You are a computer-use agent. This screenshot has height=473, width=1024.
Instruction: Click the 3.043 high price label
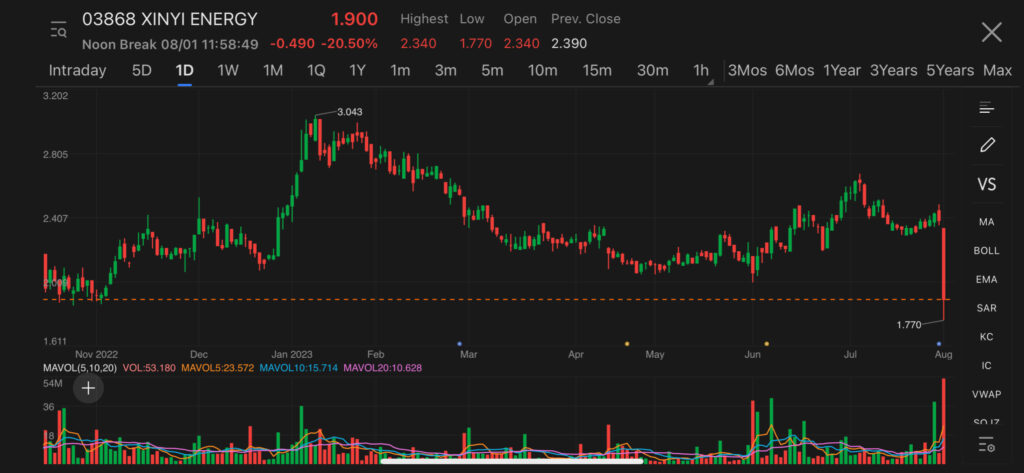349,112
